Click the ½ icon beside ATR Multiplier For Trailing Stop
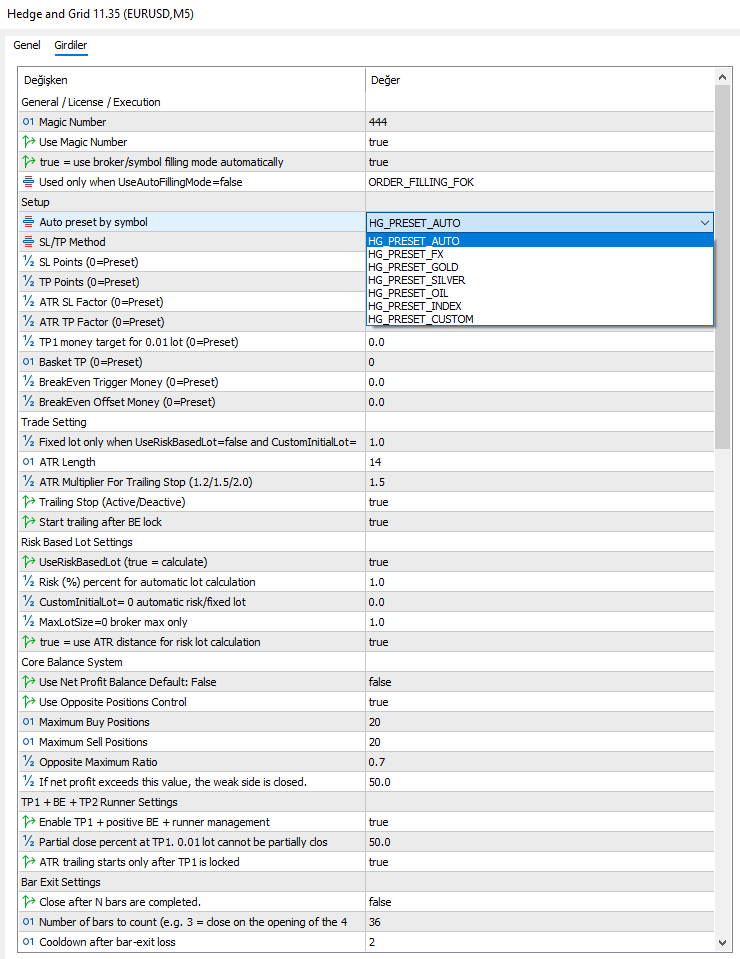 [x=28, y=482]
